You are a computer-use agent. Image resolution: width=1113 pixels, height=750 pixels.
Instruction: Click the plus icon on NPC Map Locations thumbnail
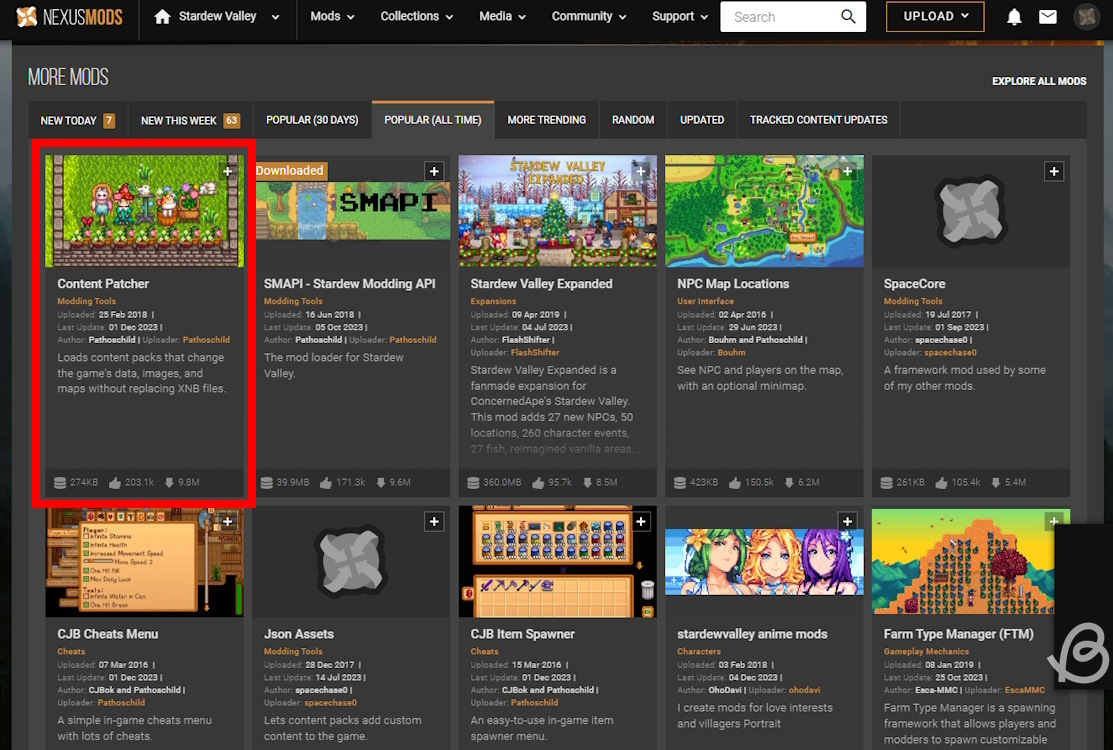847,171
